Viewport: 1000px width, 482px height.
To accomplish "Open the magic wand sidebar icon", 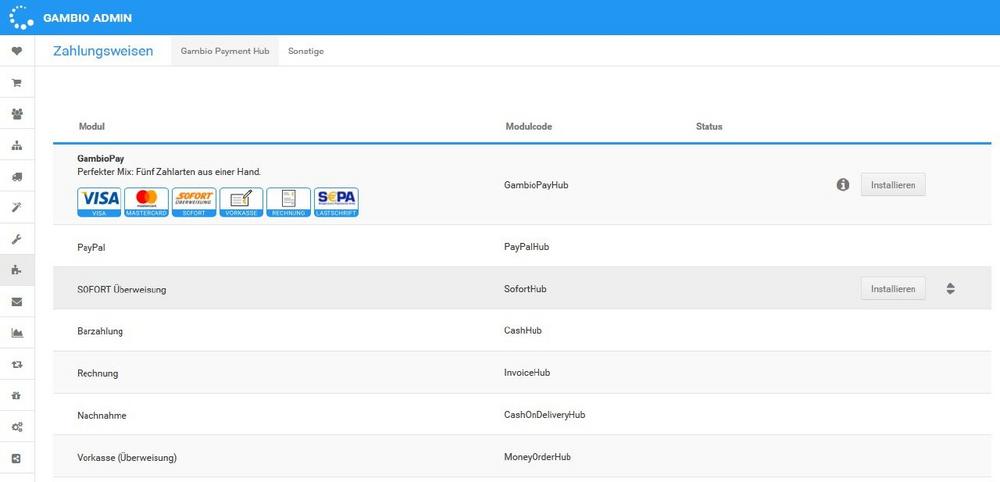I will (17, 208).
